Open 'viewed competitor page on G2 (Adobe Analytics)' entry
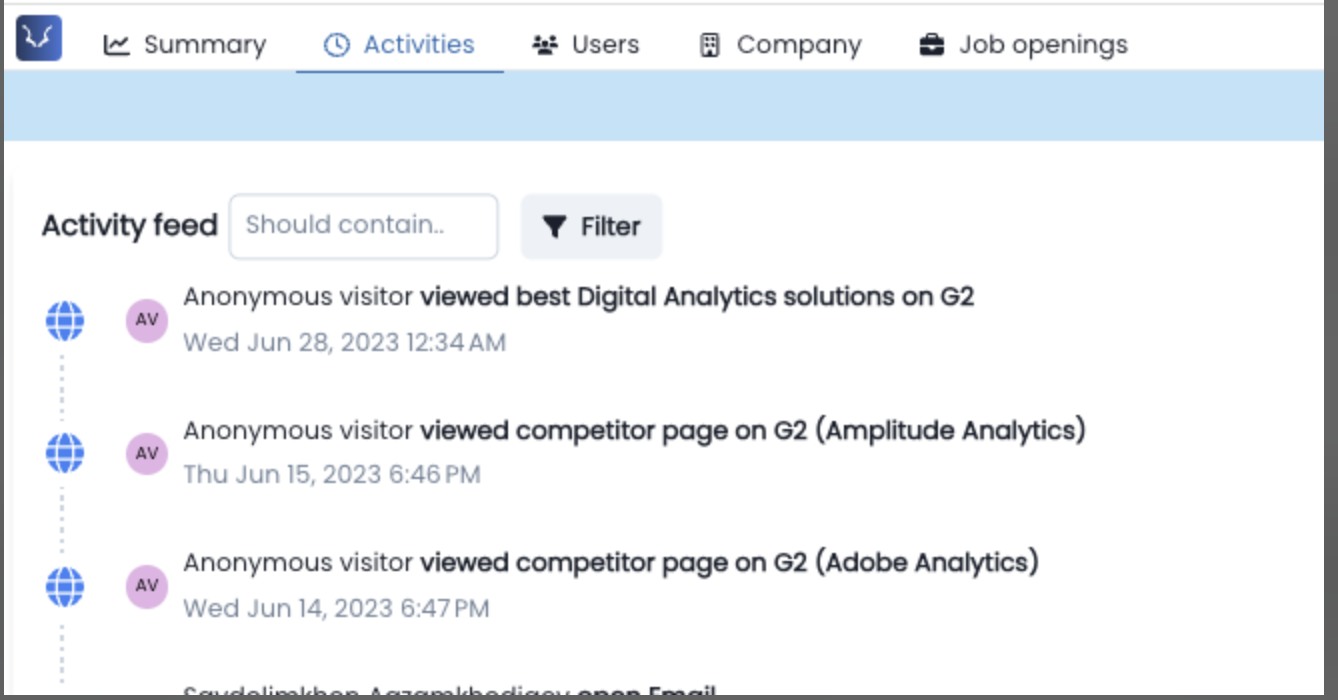The image size is (1338, 700). pyautogui.click(x=729, y=563)
